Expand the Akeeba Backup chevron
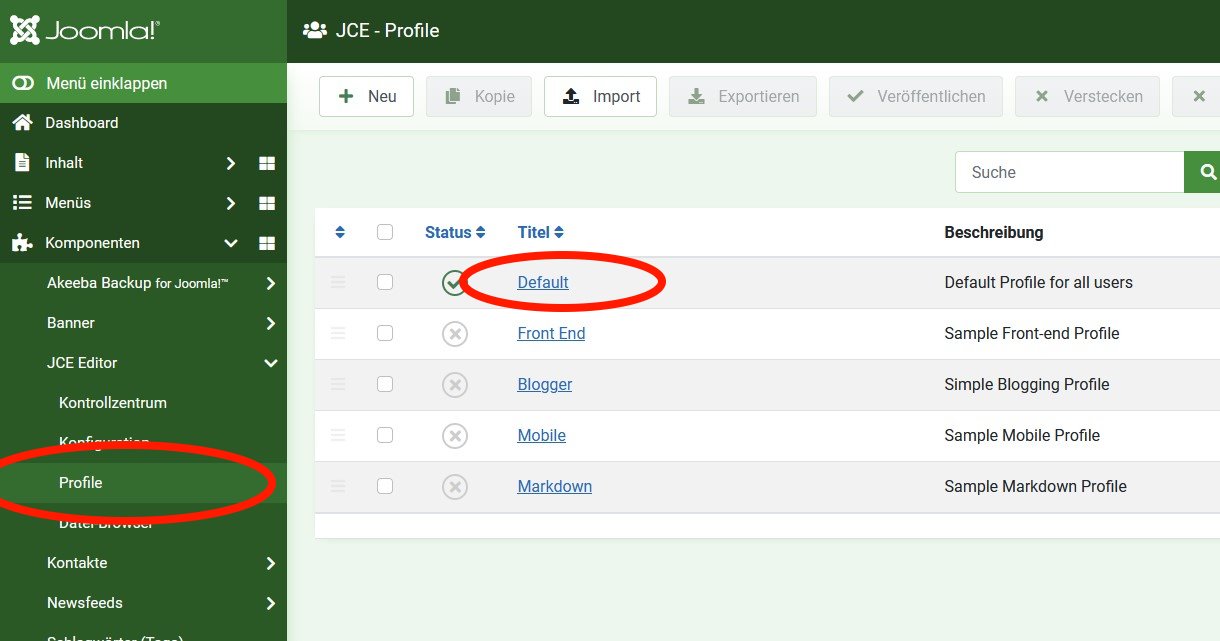 [x=270, y=283]
